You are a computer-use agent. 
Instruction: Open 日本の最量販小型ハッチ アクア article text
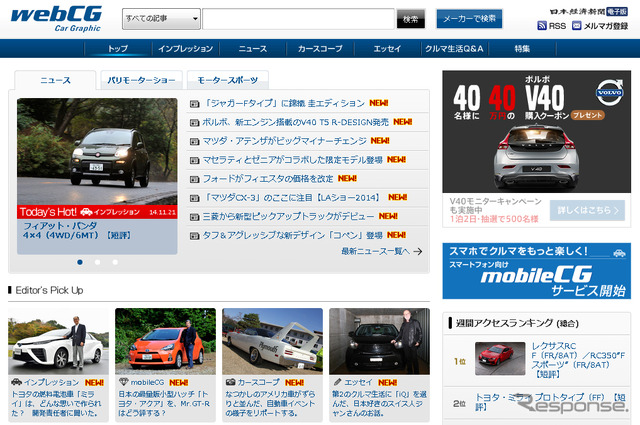(164, 403)
